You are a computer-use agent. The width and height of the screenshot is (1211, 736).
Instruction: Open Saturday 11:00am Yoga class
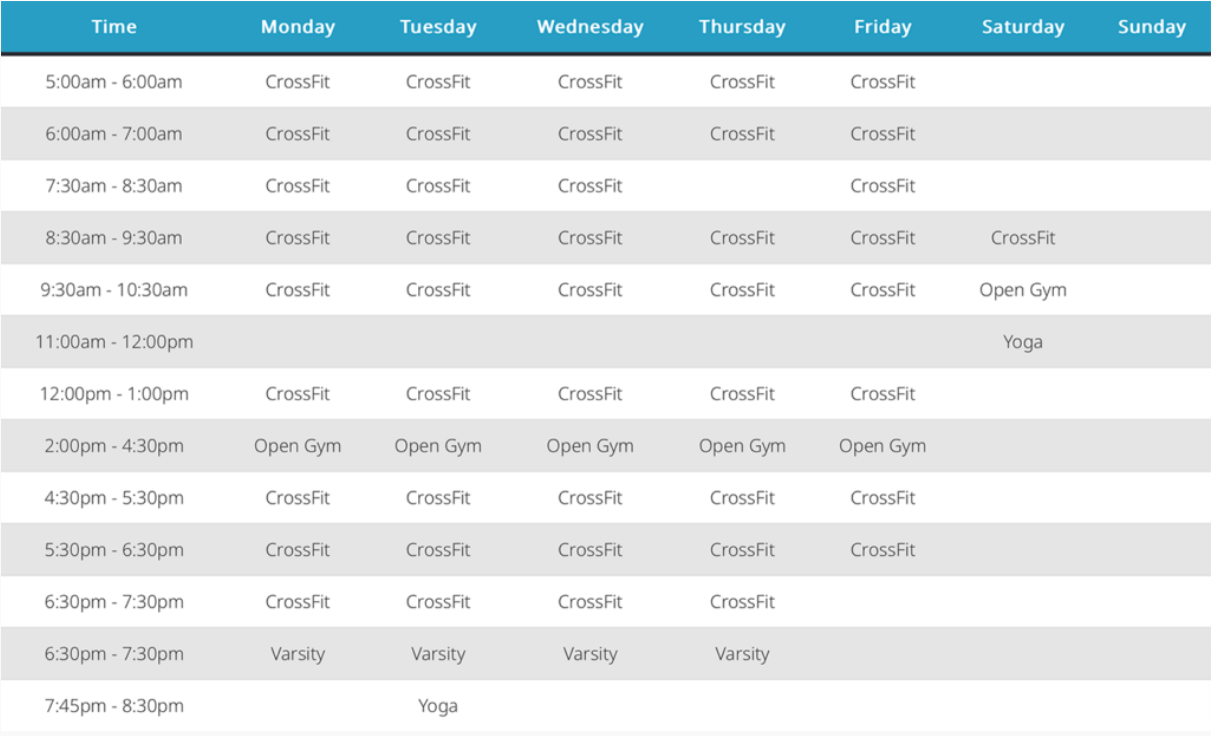click(1023, 342)
